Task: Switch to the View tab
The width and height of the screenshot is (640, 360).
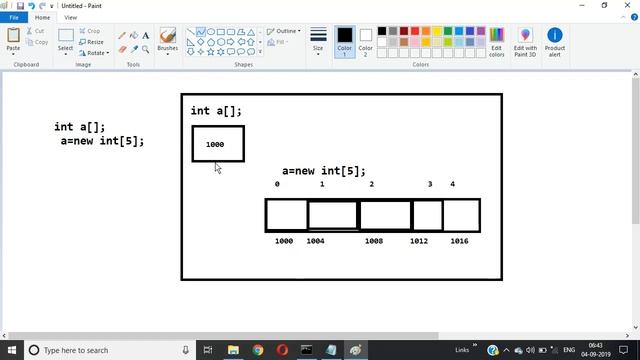Action: click(x=70, y=18)
